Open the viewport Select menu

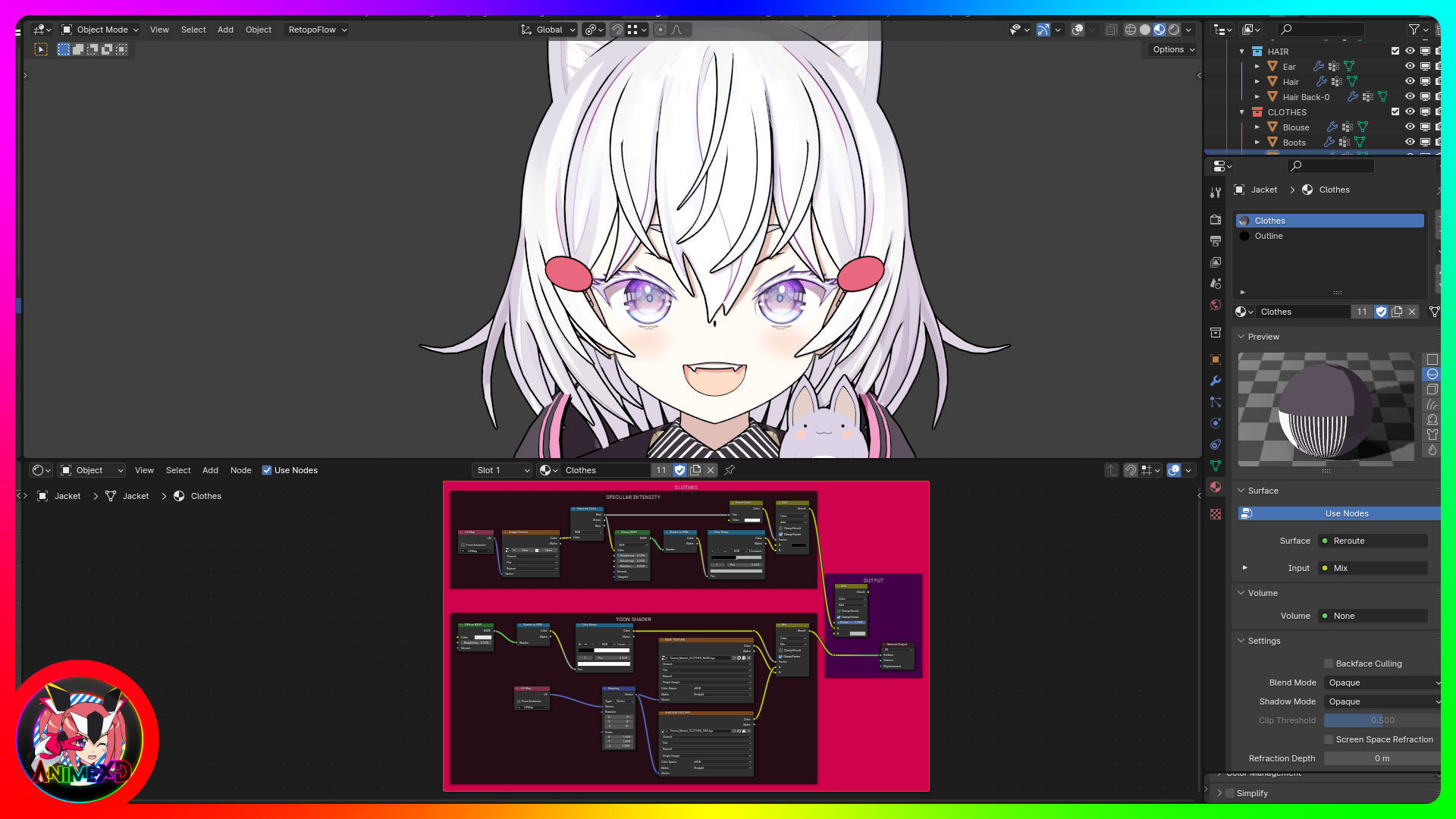click(193, 30)
